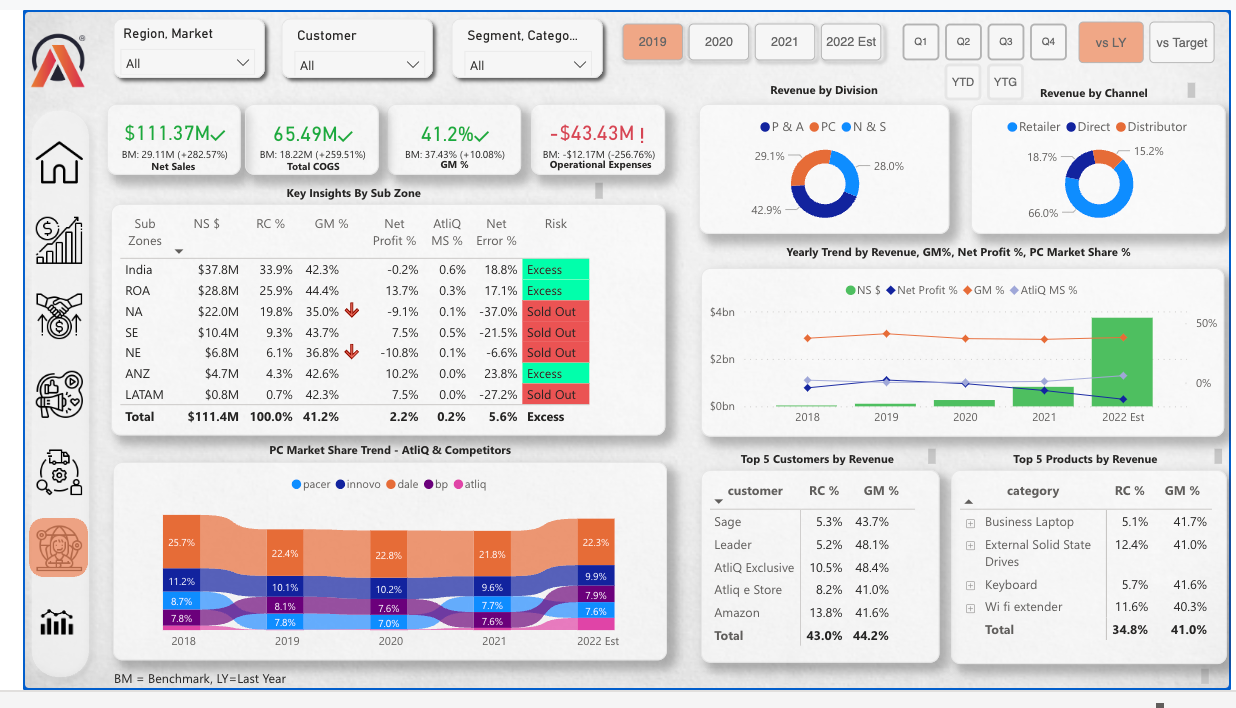Screen dimensions: 1236x708
Task: Open the Customer filter dropdown
Action: tap(360, 64)
